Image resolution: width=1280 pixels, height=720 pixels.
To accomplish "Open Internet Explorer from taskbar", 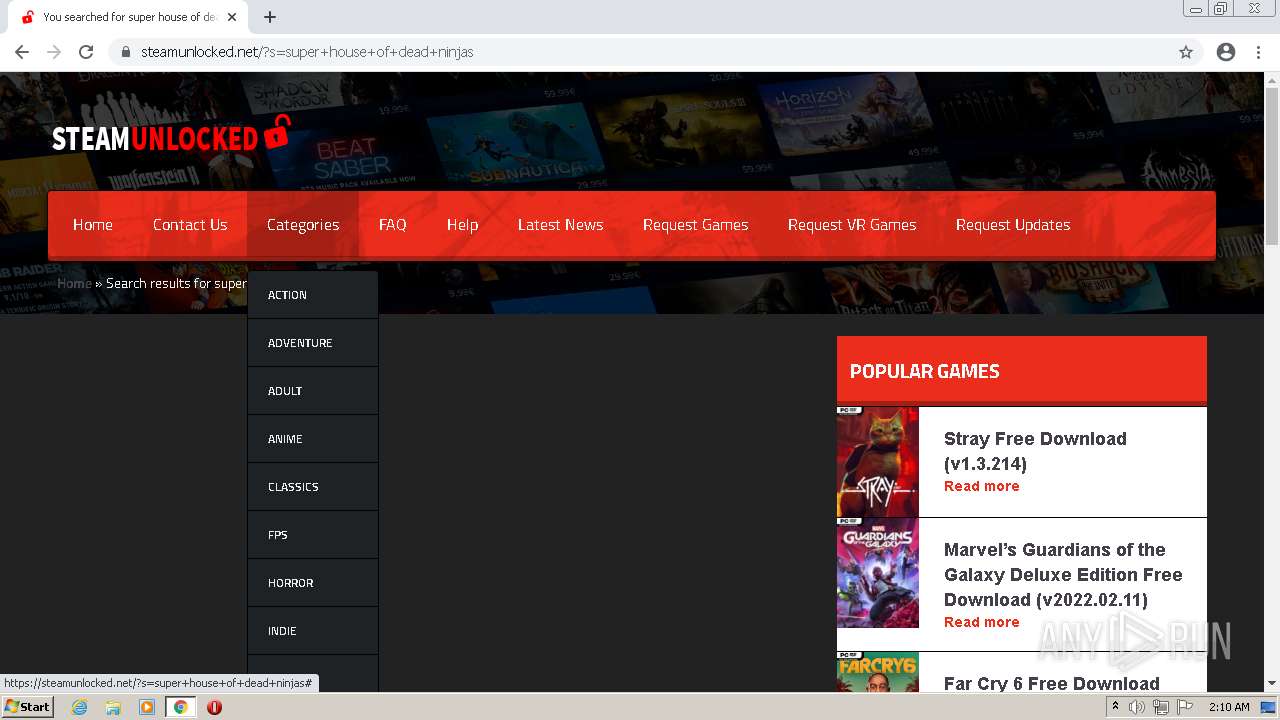I will click(x=80, y=707).
